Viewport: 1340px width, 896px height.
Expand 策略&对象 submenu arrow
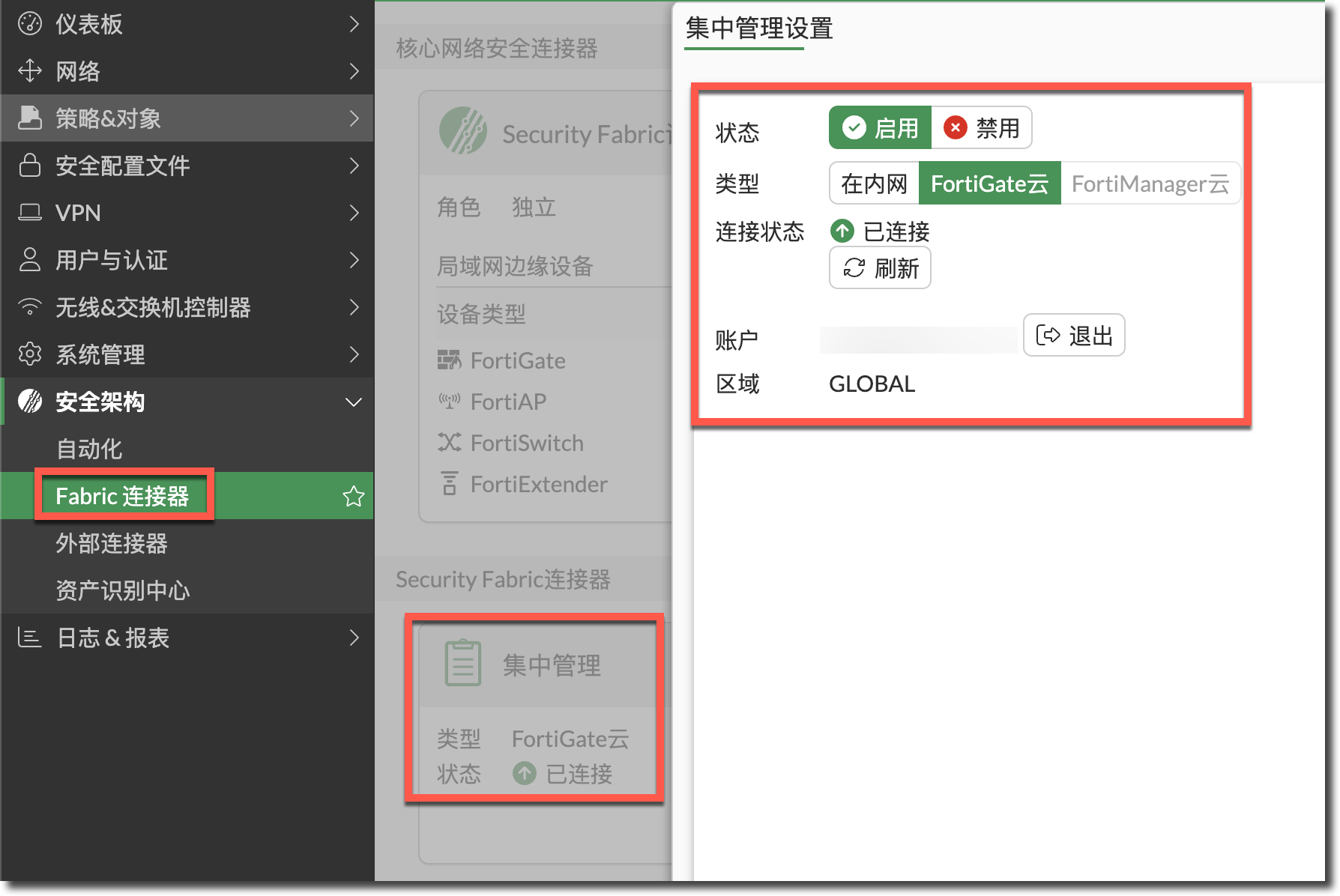coord(354,118)
